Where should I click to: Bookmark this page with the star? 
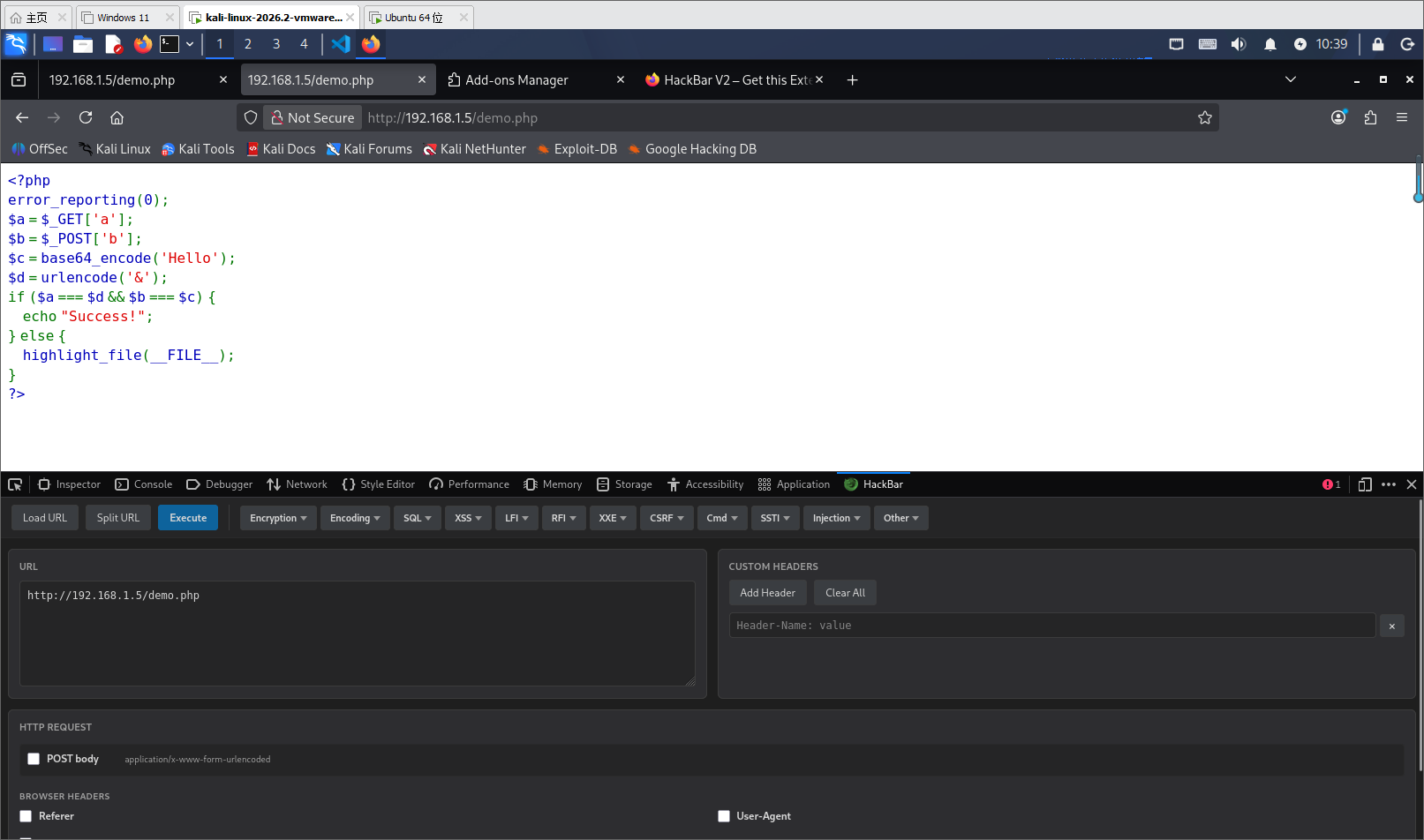[x=1204, y=117]
